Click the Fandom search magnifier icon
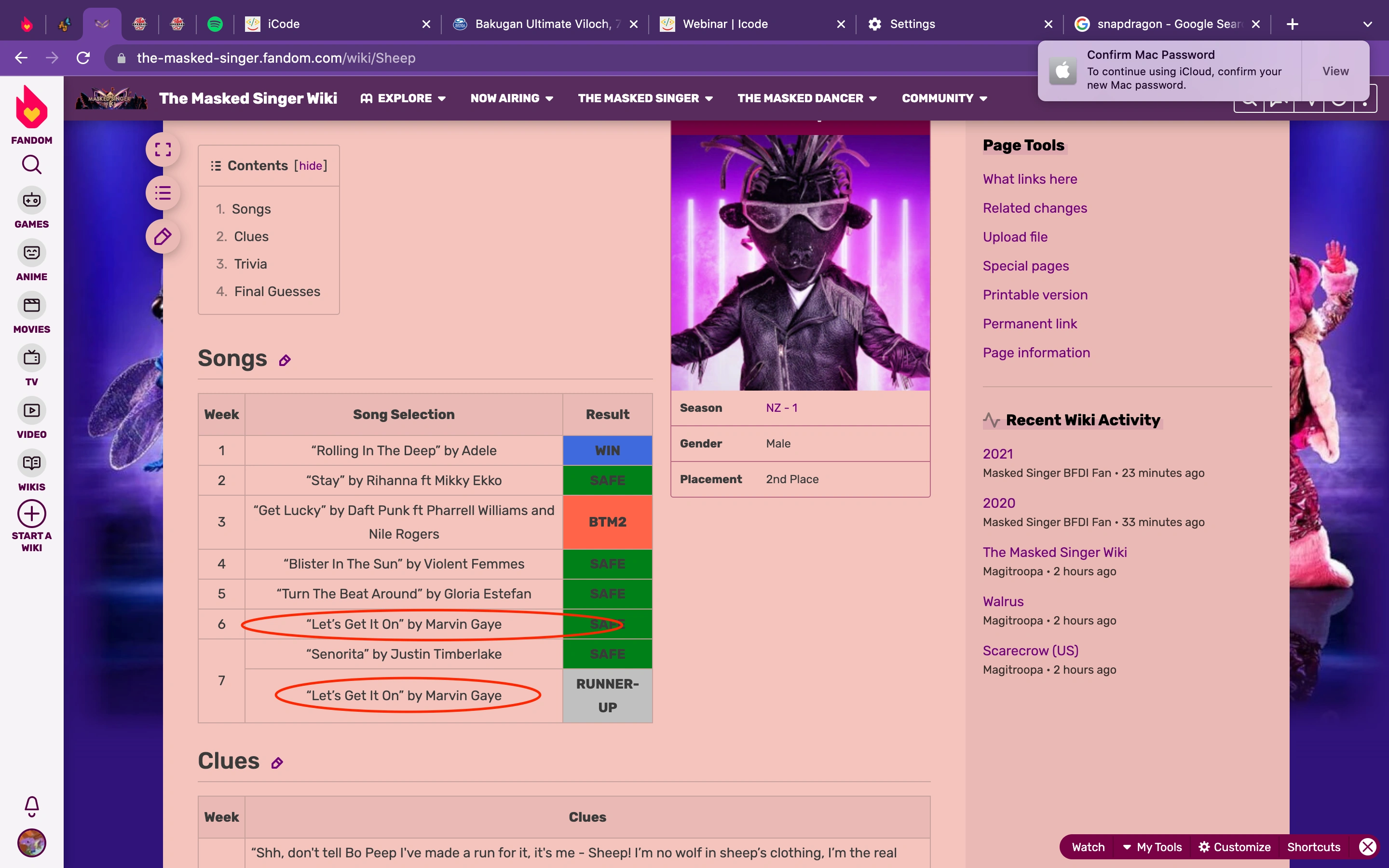1389x868 pixels. [31, 165]
